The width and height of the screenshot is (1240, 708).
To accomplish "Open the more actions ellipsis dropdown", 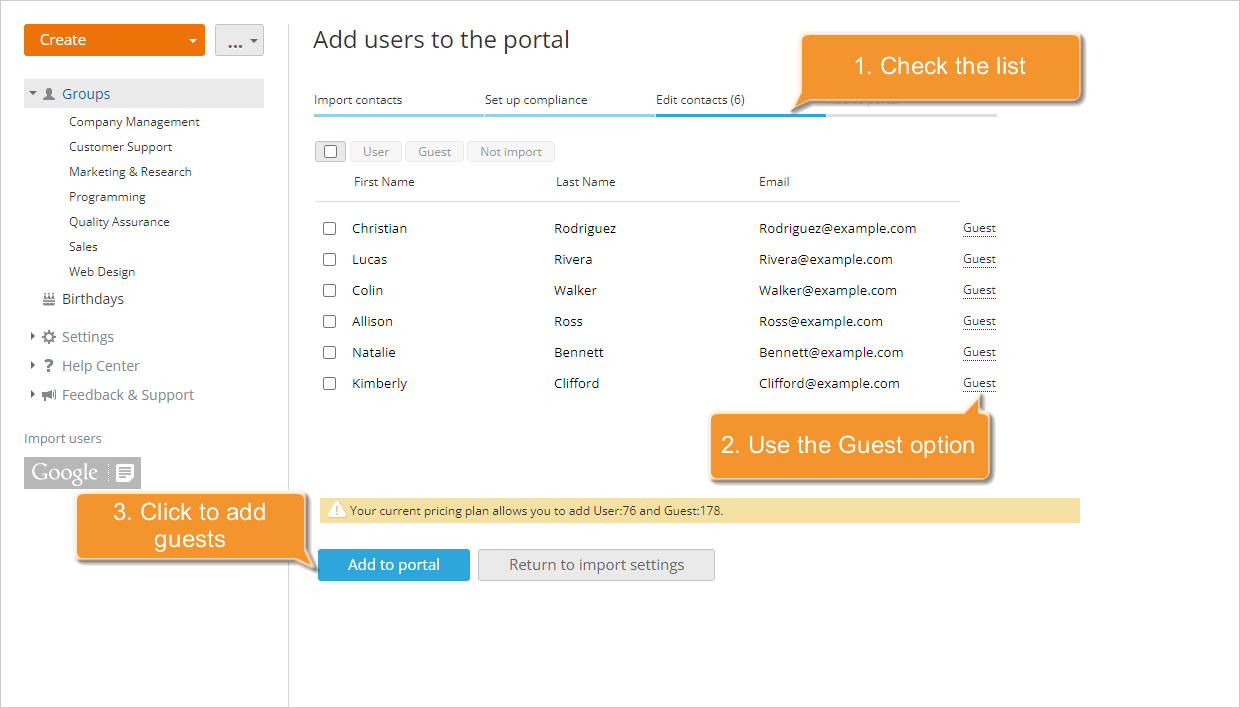I will click(239, 41).
